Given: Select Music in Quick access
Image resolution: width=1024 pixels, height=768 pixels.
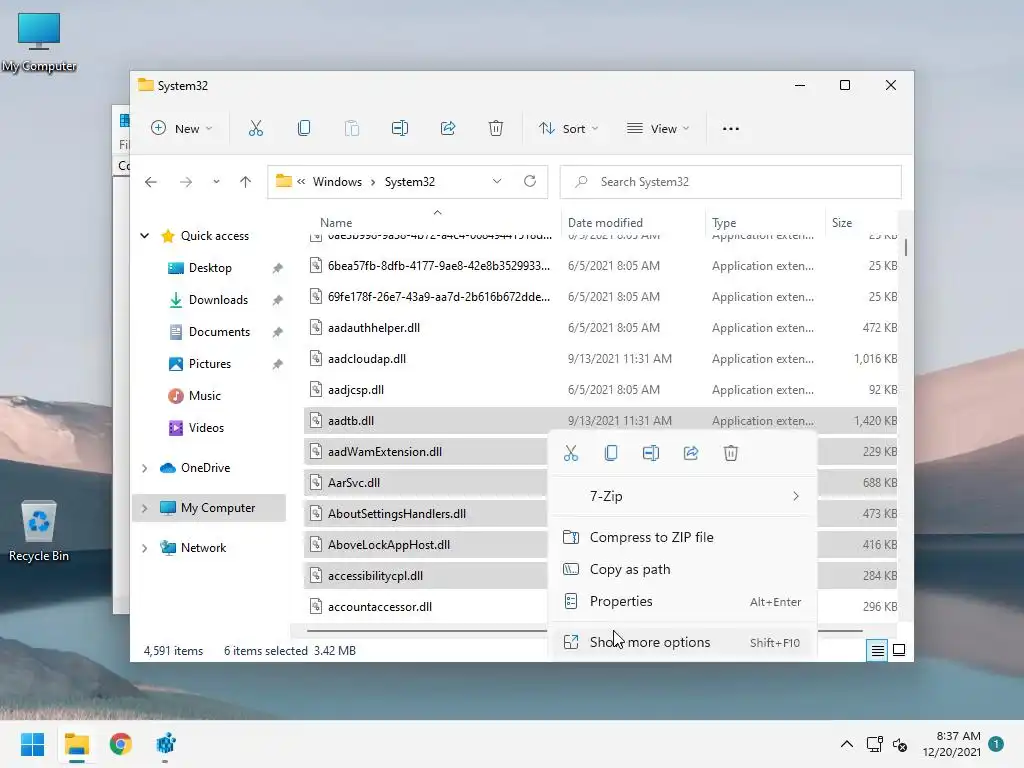Looking at the screenshot, I should pyautogui.click(x=204, y=396).
